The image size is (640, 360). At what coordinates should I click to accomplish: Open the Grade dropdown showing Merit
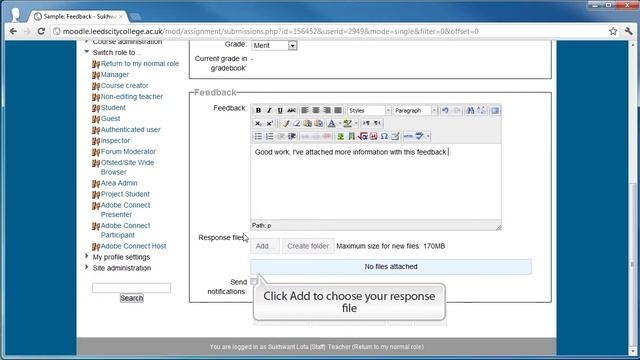(x=274, y=45)
